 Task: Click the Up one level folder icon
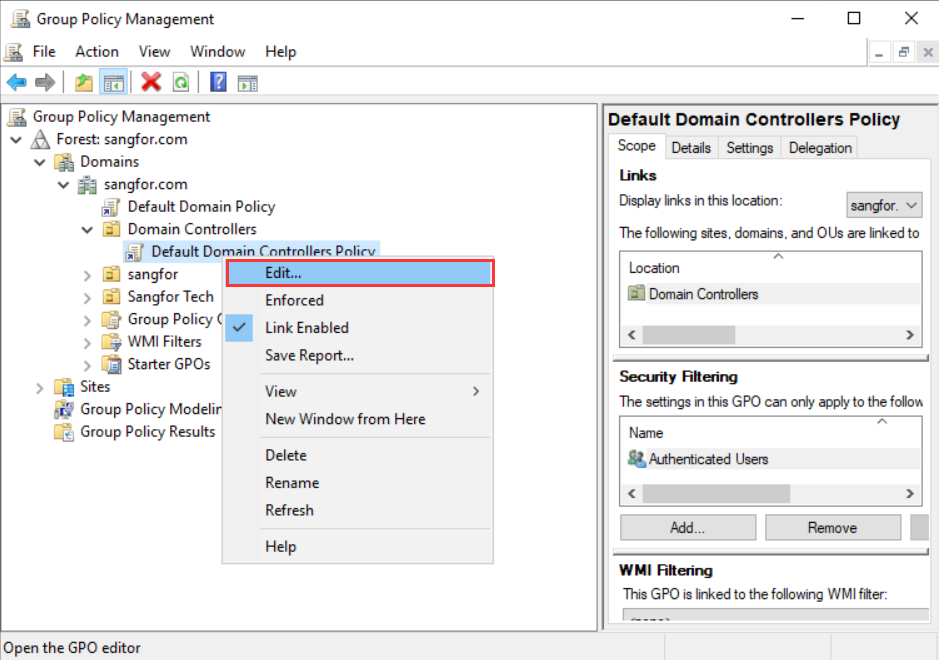click(x=84, y=83)
